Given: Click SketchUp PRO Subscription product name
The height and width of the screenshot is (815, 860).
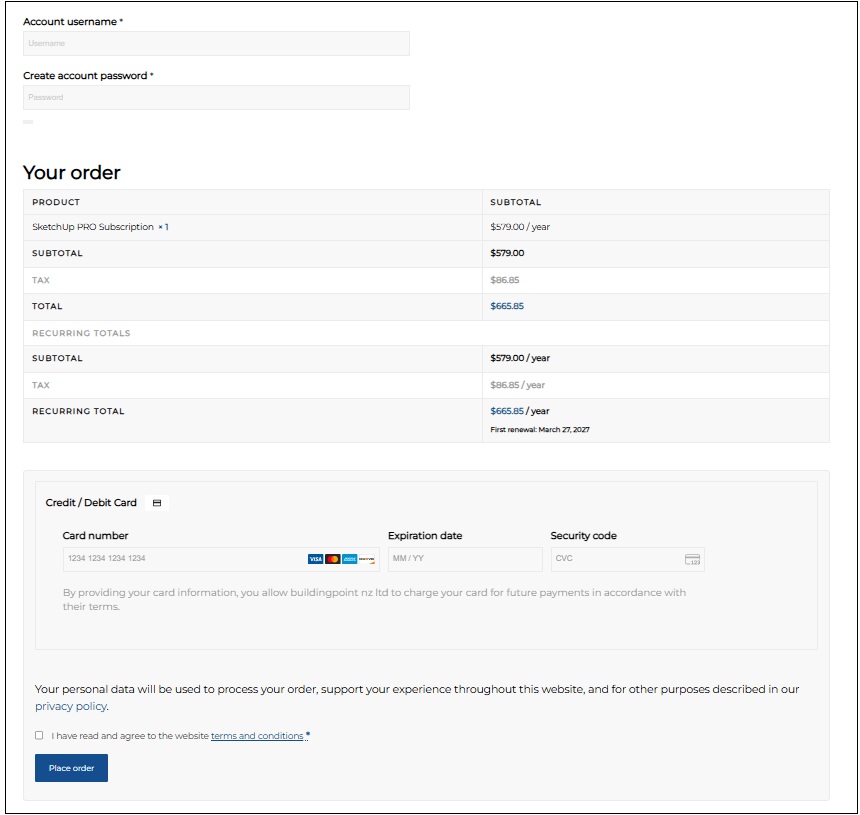Looking at the screenshot, I should [93, 227].
